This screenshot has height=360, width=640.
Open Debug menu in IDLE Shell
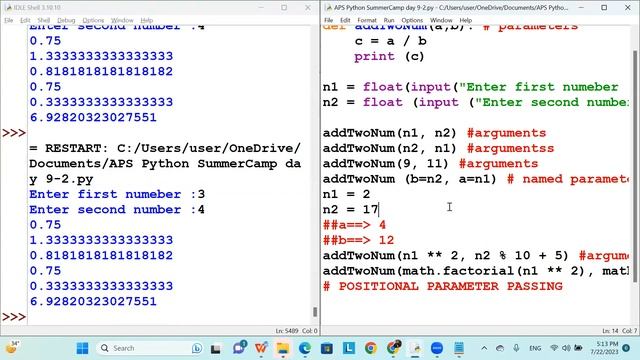66,20
